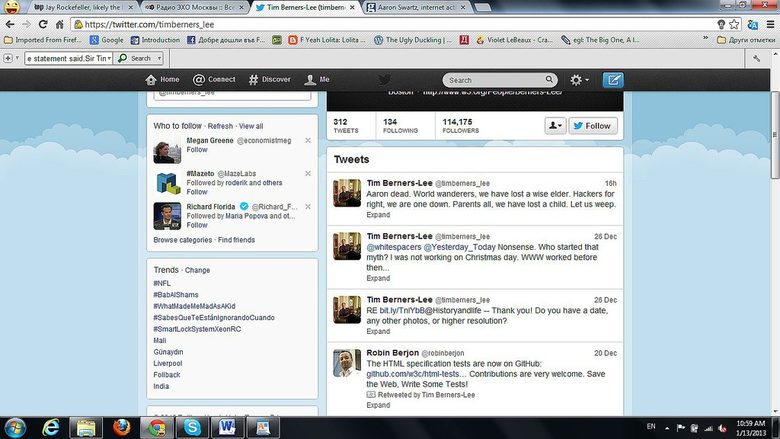Open the dropdown arrow next to toolbar Search
Image resolution: width=780 pixels, height=439 pixels.
(x=159, y=58)
